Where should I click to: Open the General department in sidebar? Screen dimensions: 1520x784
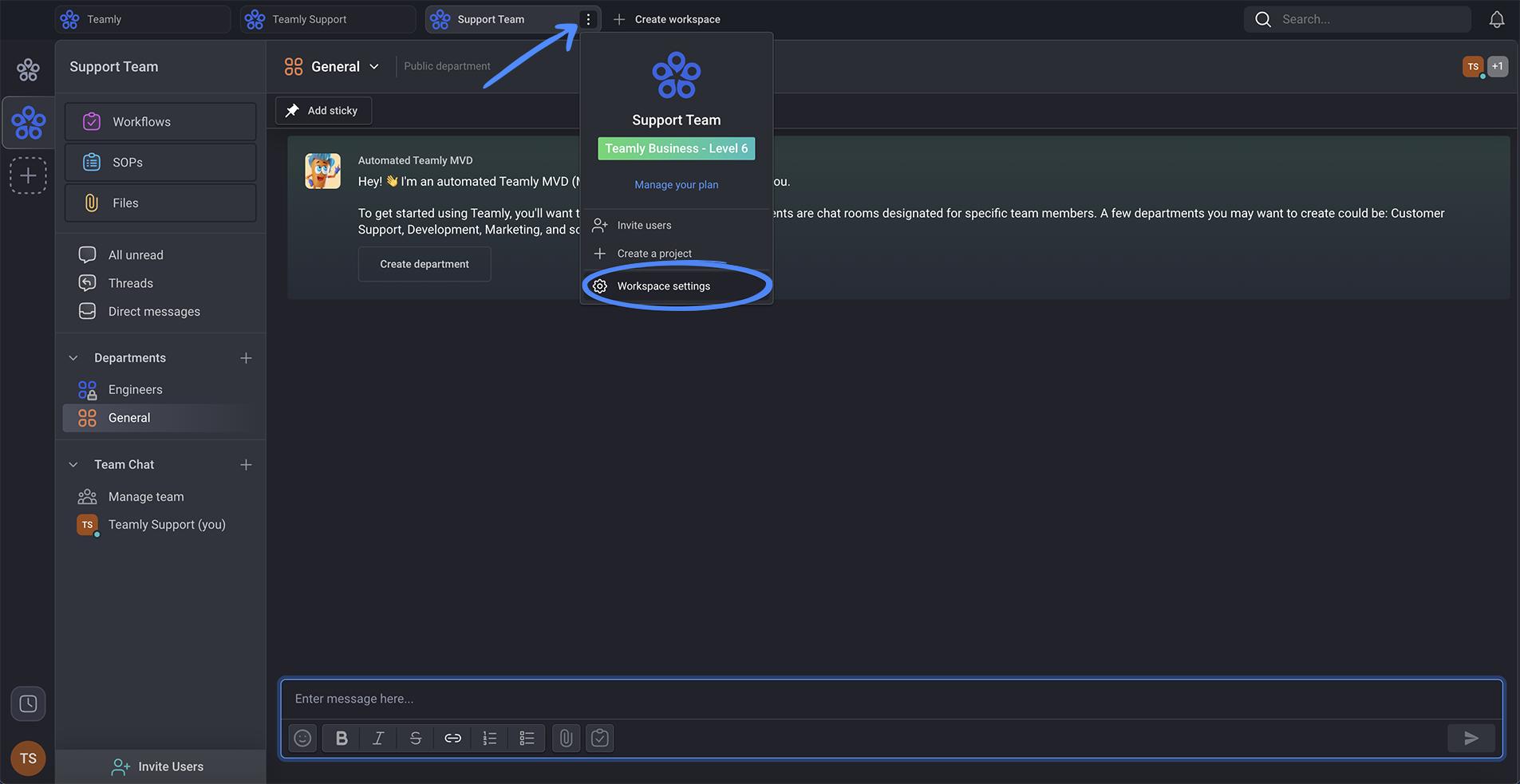click(x=160, y=418)
